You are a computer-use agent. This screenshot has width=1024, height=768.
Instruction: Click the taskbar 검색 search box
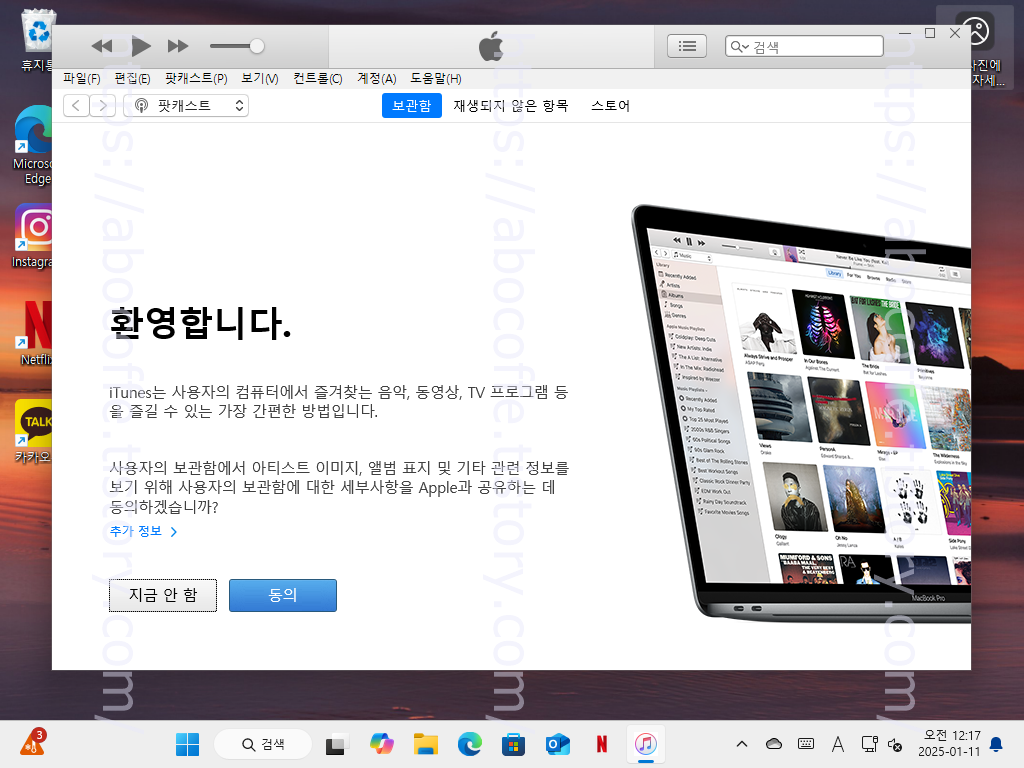click(x=263, y=744)
